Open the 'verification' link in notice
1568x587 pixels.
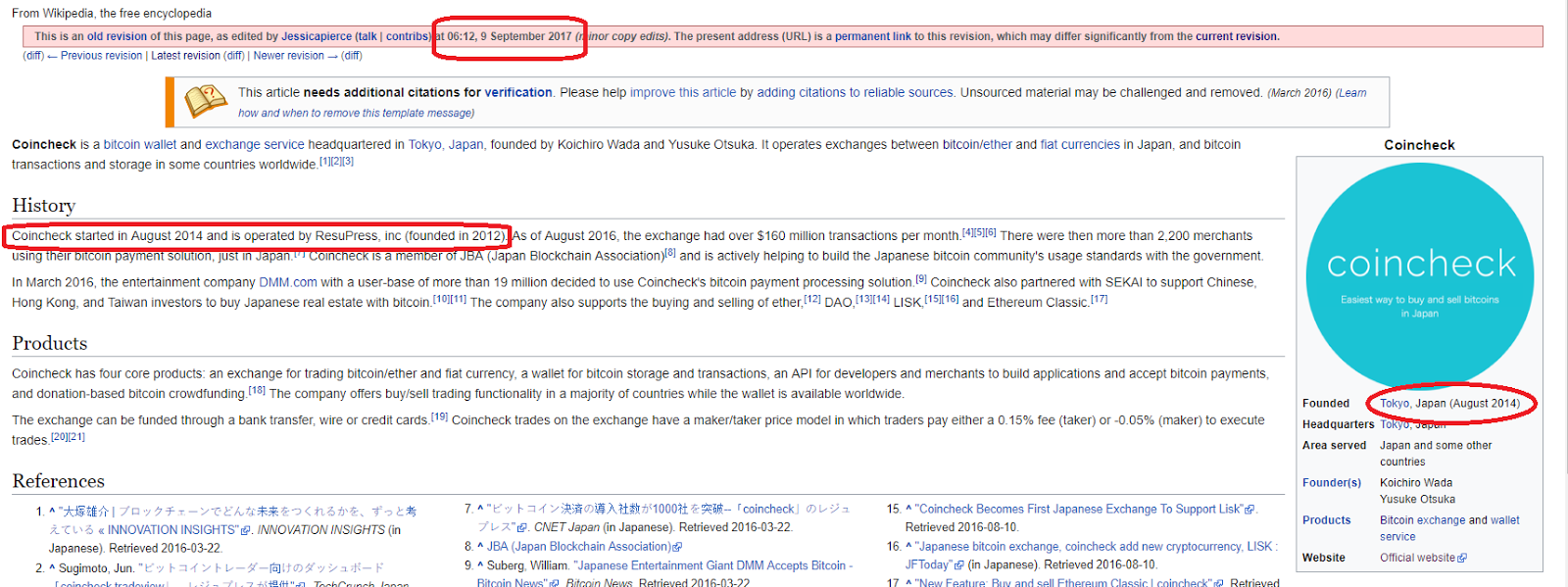tap(518, 92)
